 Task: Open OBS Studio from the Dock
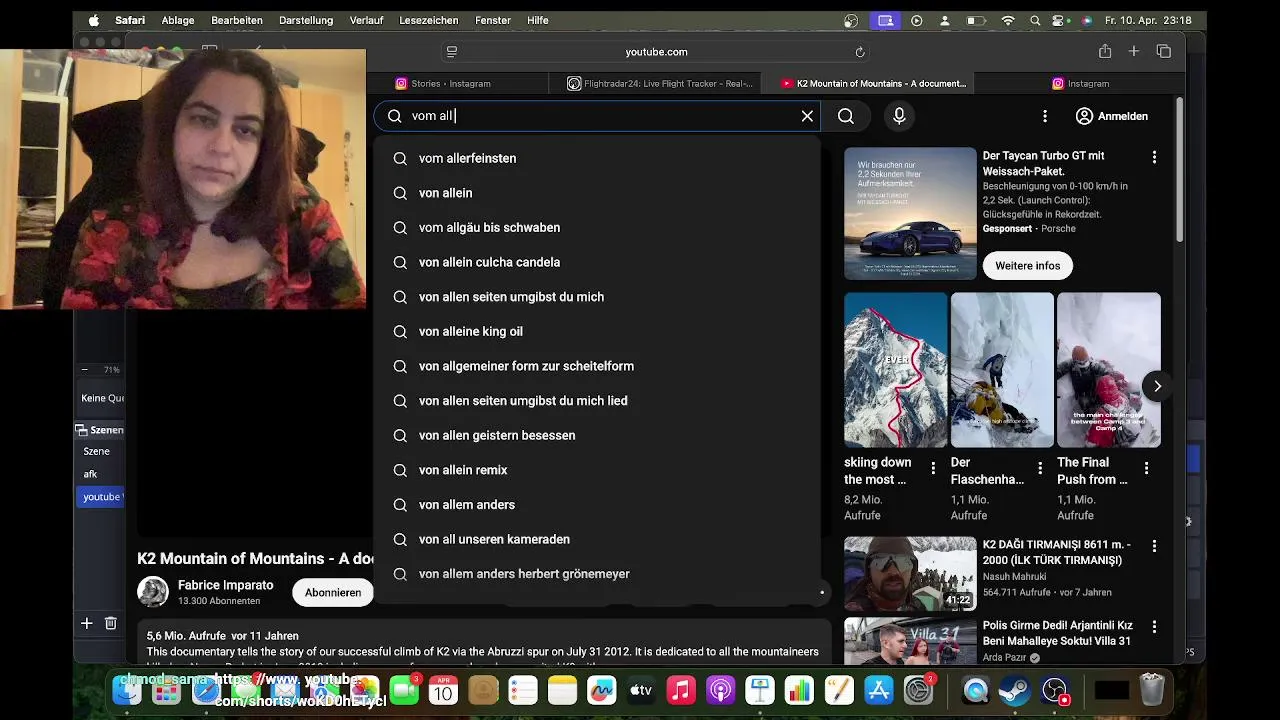point(1055,691)
